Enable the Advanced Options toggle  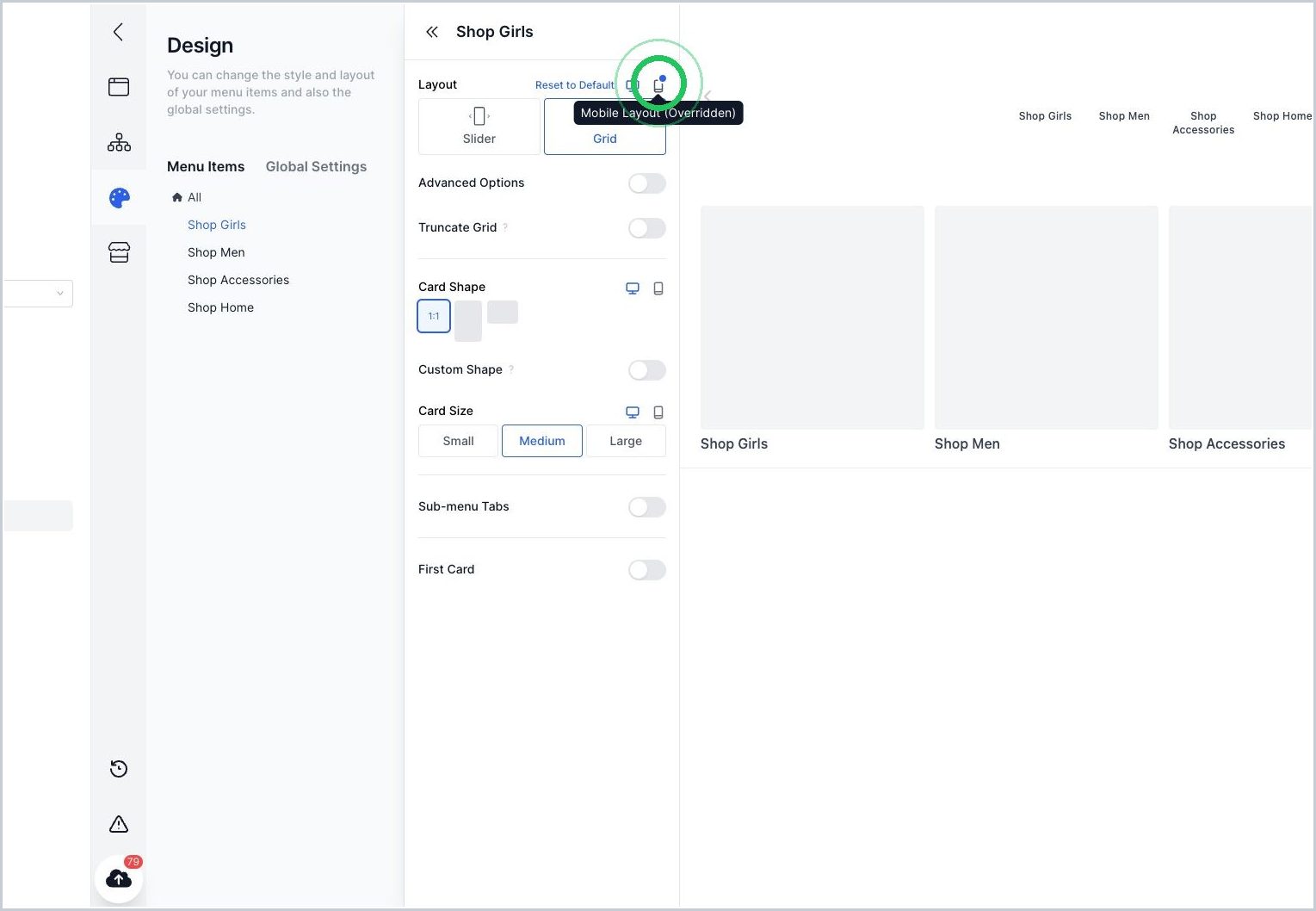coord(647,183)
